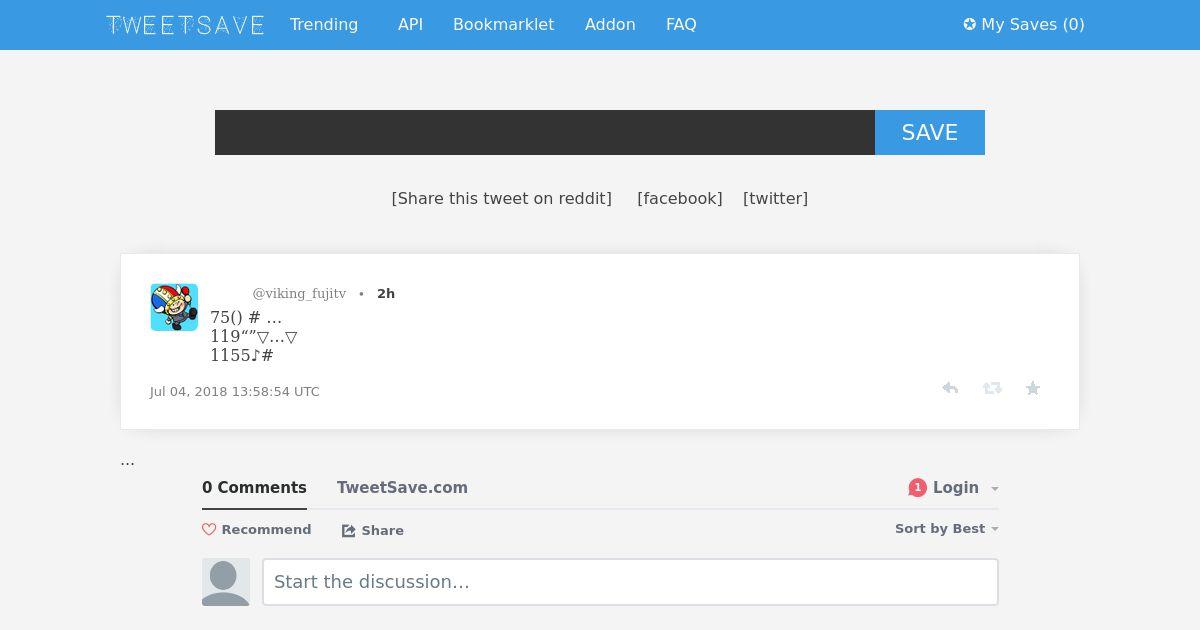The height and width of the screenshot is (630, 1200).
Task: Select the 0 Comments tab
Action: pos(254,488)
